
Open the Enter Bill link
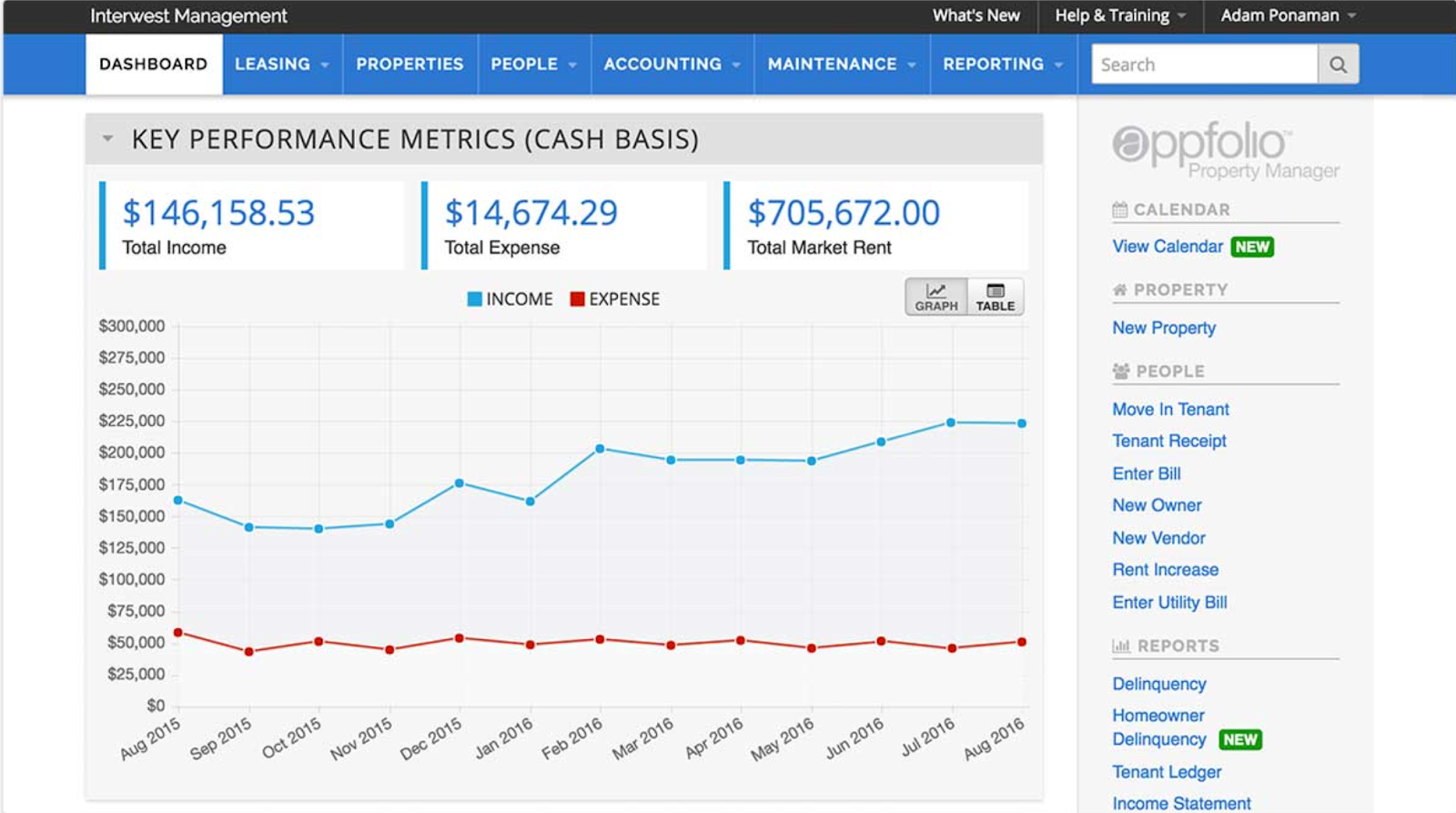tap(1147, 473)
